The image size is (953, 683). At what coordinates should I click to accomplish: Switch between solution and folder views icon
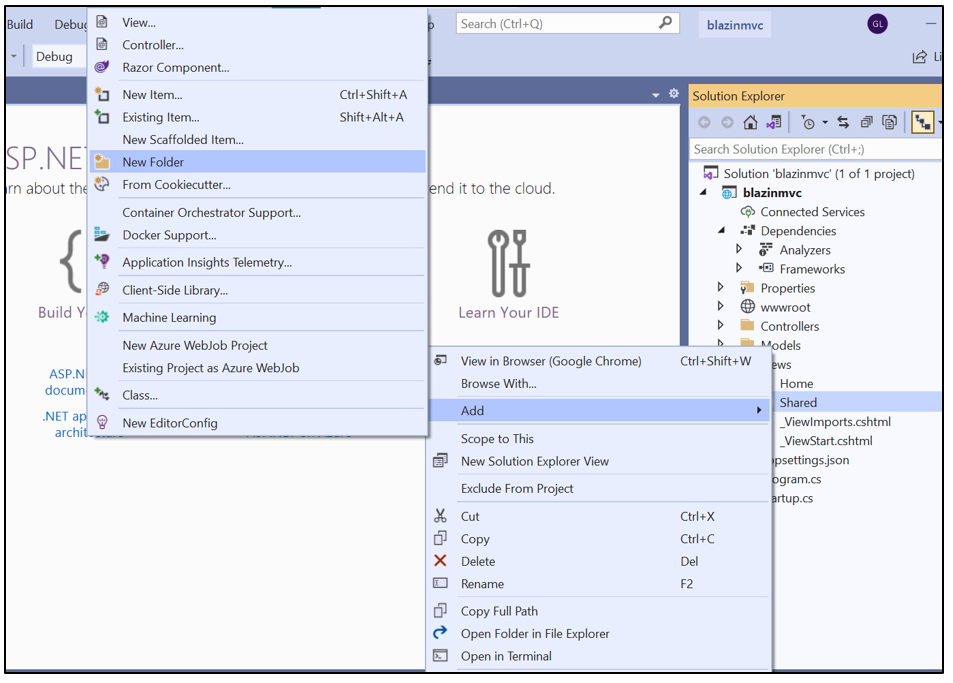(773, 122)
